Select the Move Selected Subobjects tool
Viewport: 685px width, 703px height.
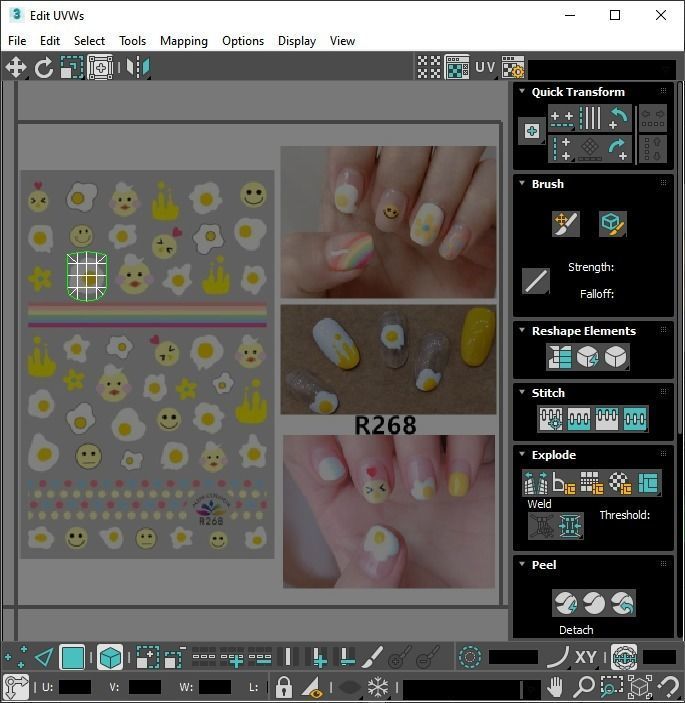16,68
